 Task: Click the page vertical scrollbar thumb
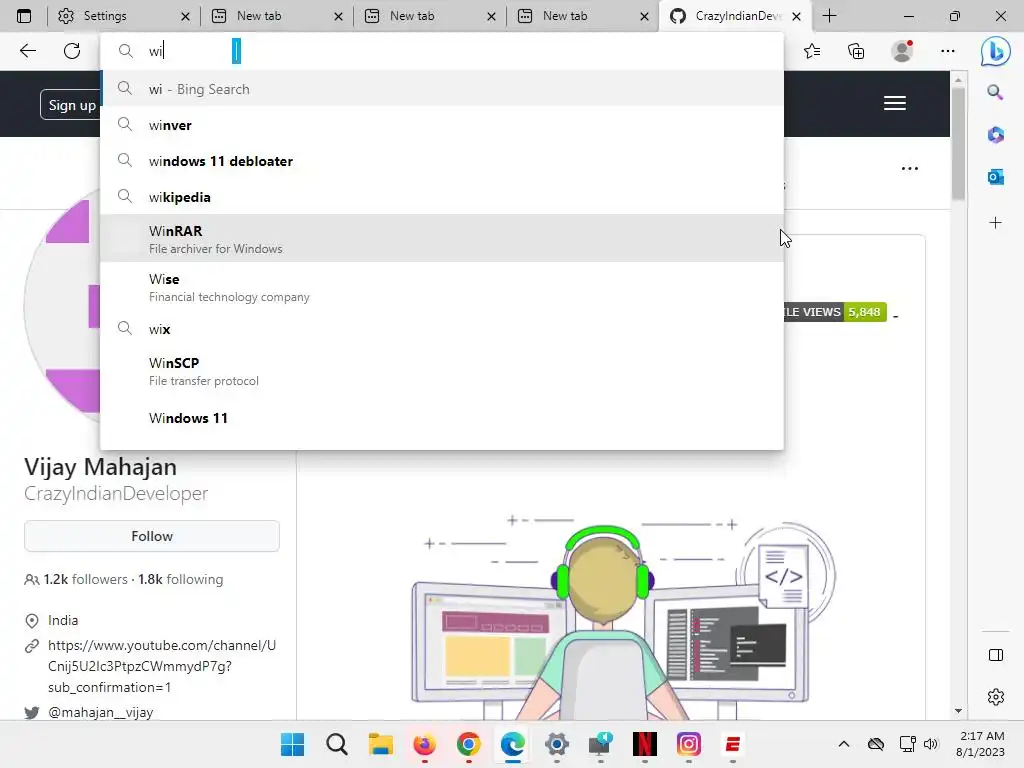(x=958, y=144)
